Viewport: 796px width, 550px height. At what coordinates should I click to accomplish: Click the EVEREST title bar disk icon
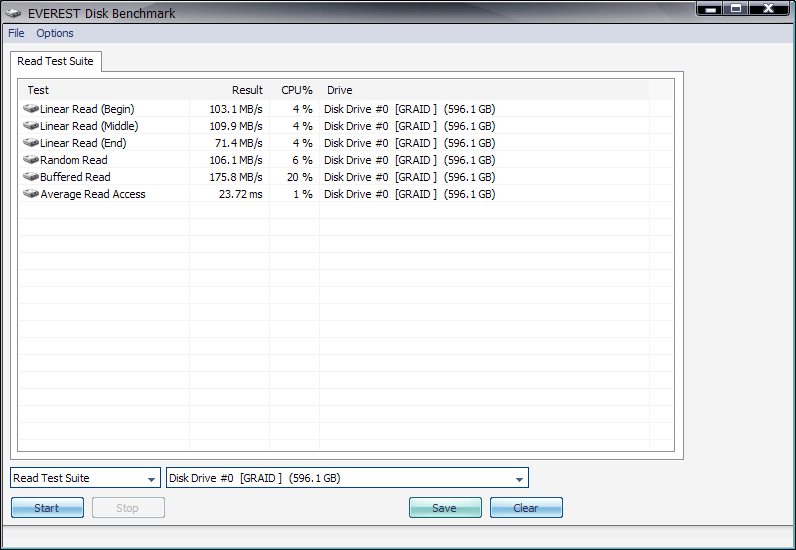(13, 13)
